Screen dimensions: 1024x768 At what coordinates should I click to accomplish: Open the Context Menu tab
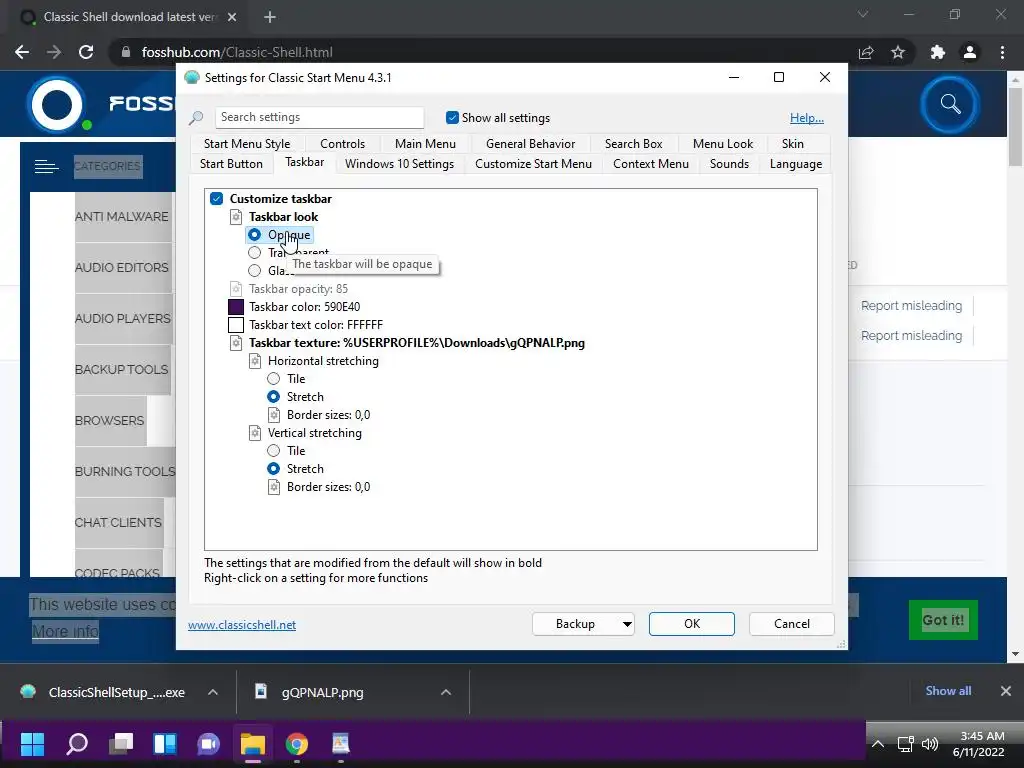pyautogui.click(x=650, y=164)
